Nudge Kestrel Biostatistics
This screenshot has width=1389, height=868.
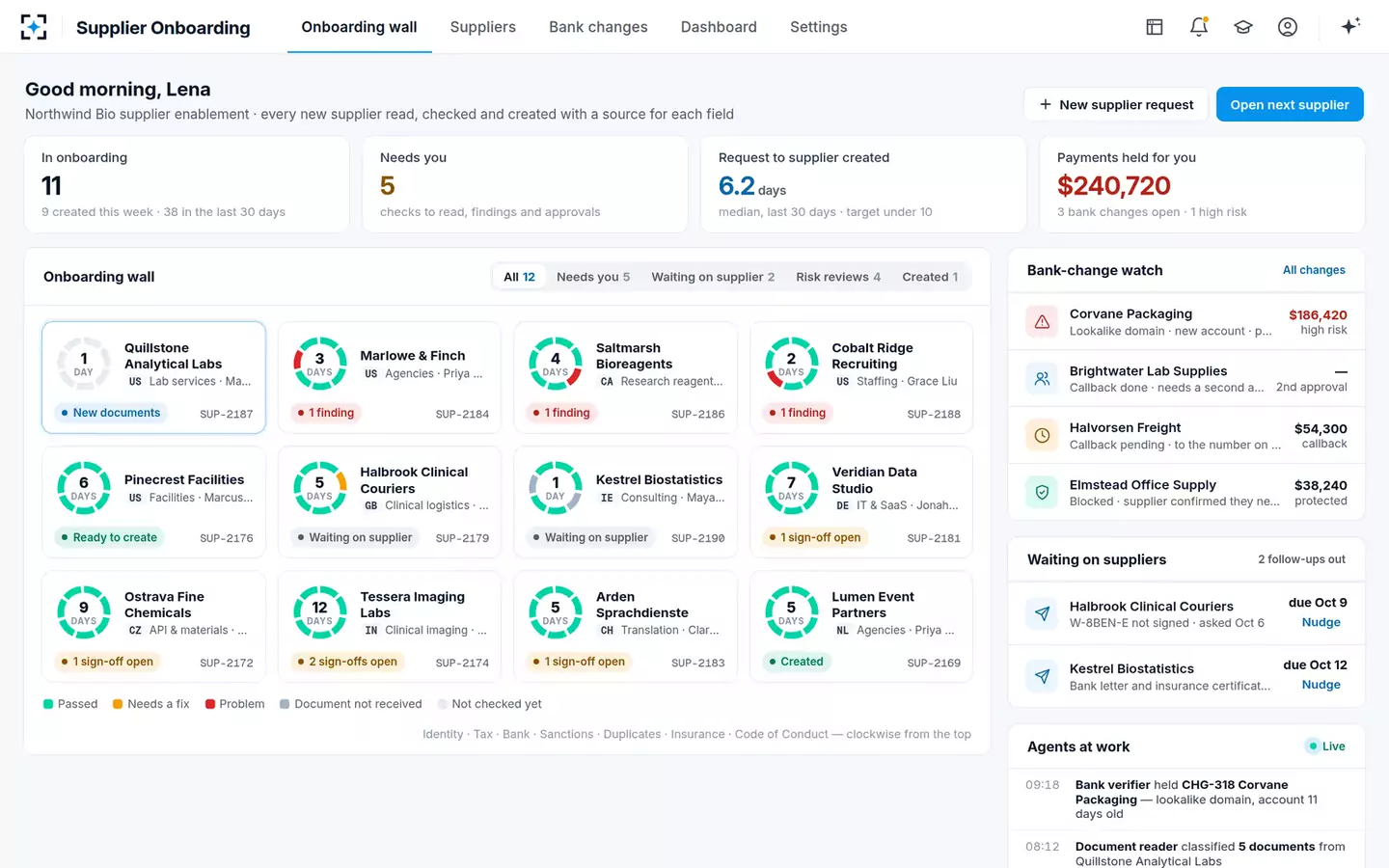[1321, 685]
